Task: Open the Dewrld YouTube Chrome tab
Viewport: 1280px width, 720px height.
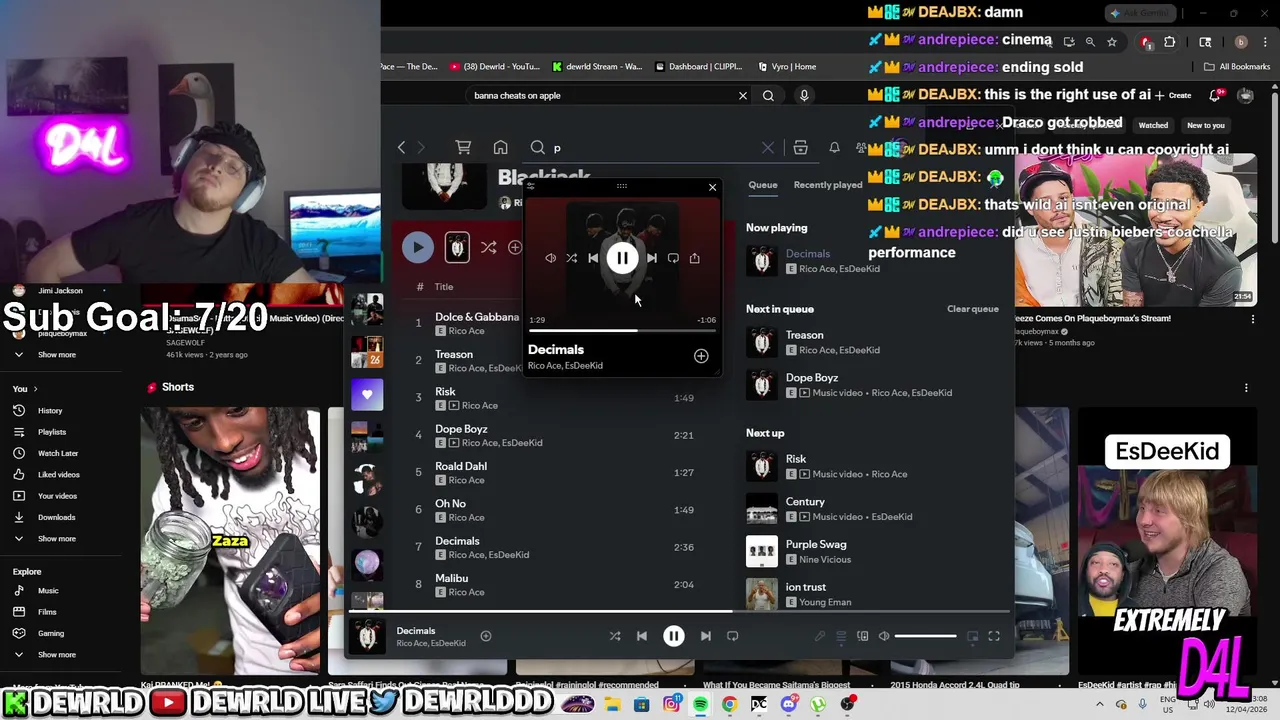Action: pos(495,67)
